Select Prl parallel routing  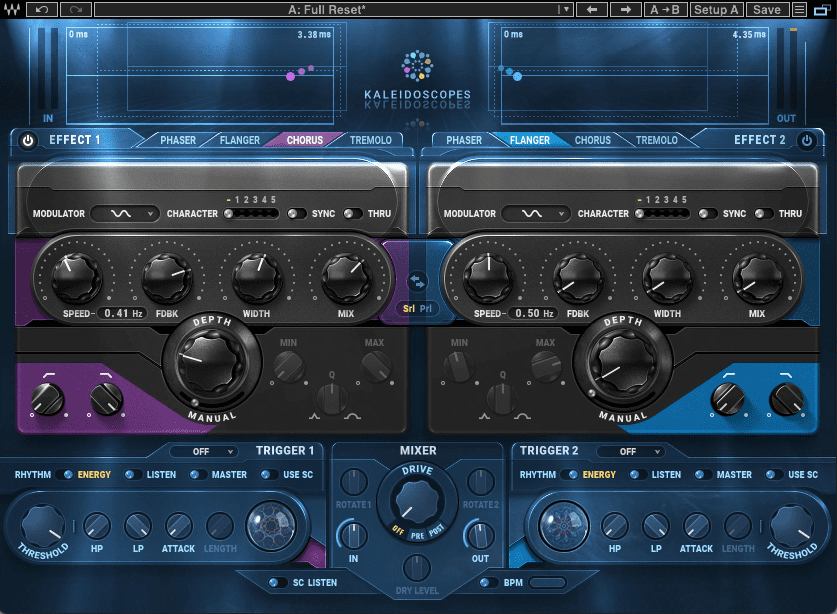click(425, 309)
